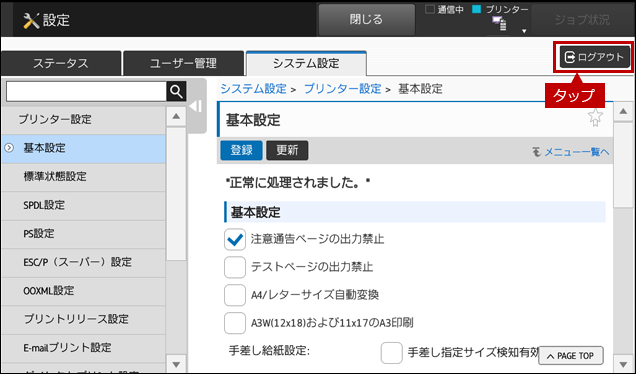The height and width of the screenshot is (374, 636).
Task: Click the wrench settings icon
Action: click(x=31, y=20)
